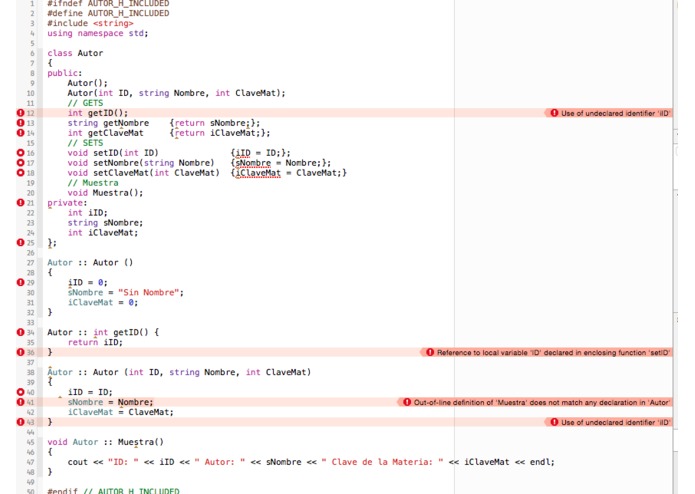The width and height of the screenshot is (695, 494).
Task: Click on '#include <string>' line
Action: (x=90, y=23)
